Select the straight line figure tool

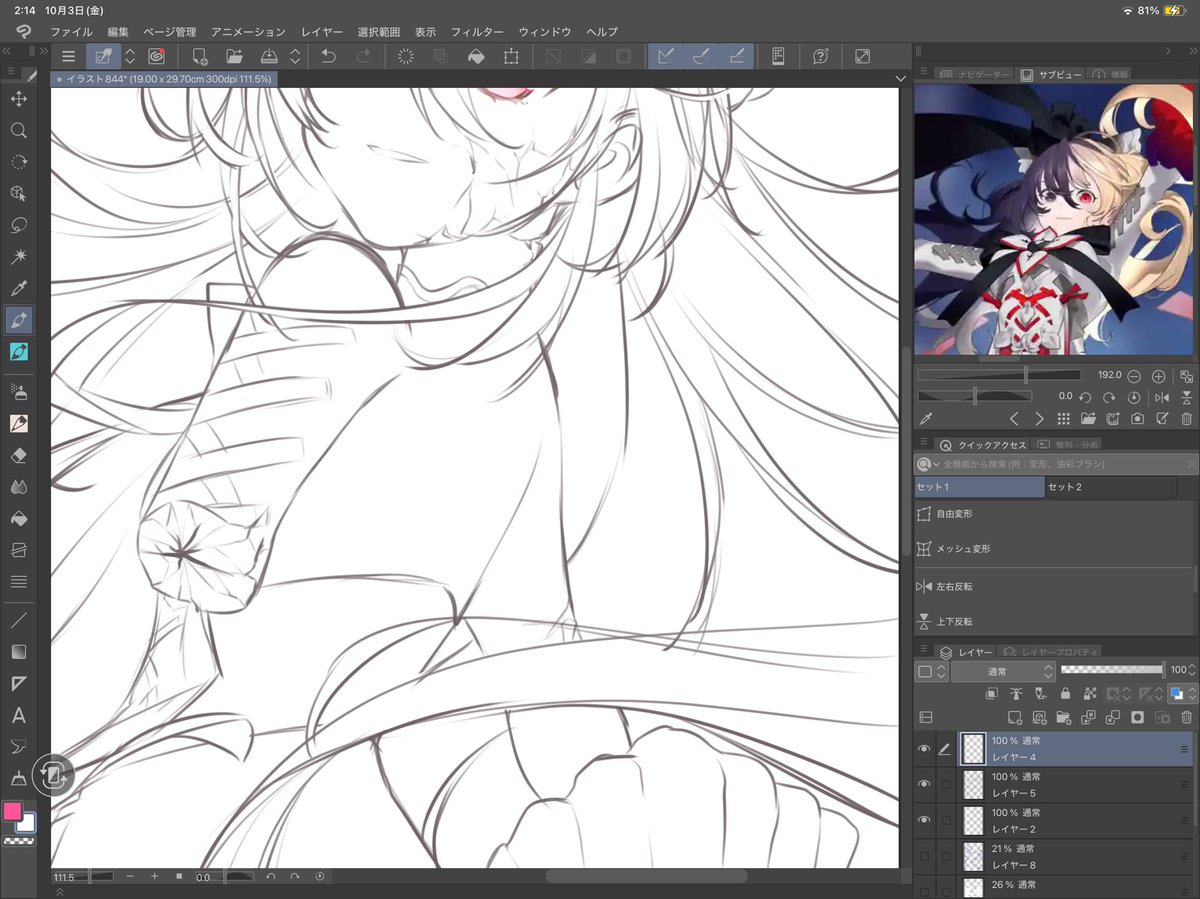(x=18, y=620)
